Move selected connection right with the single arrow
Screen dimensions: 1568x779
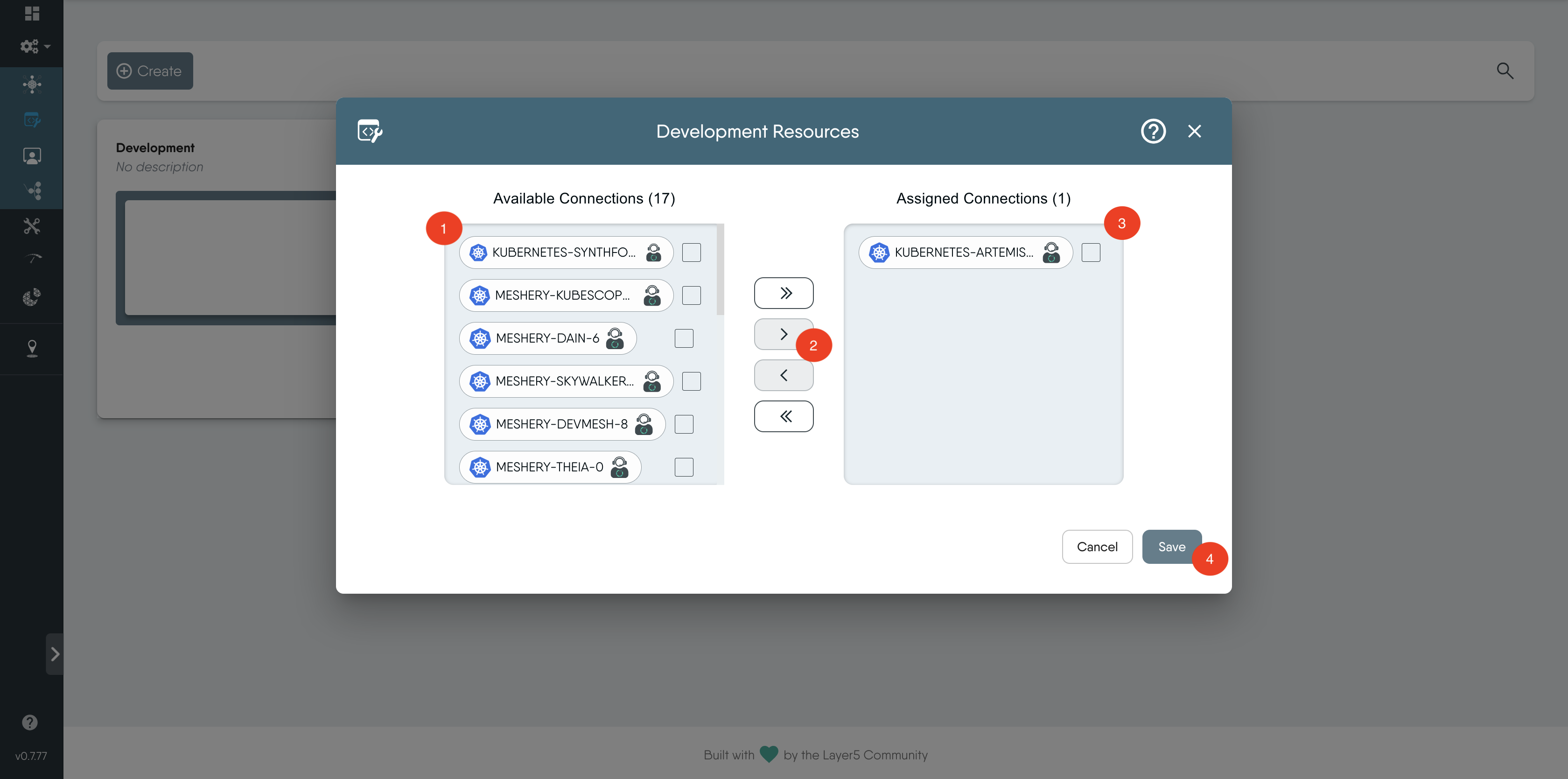pos(781,334)
